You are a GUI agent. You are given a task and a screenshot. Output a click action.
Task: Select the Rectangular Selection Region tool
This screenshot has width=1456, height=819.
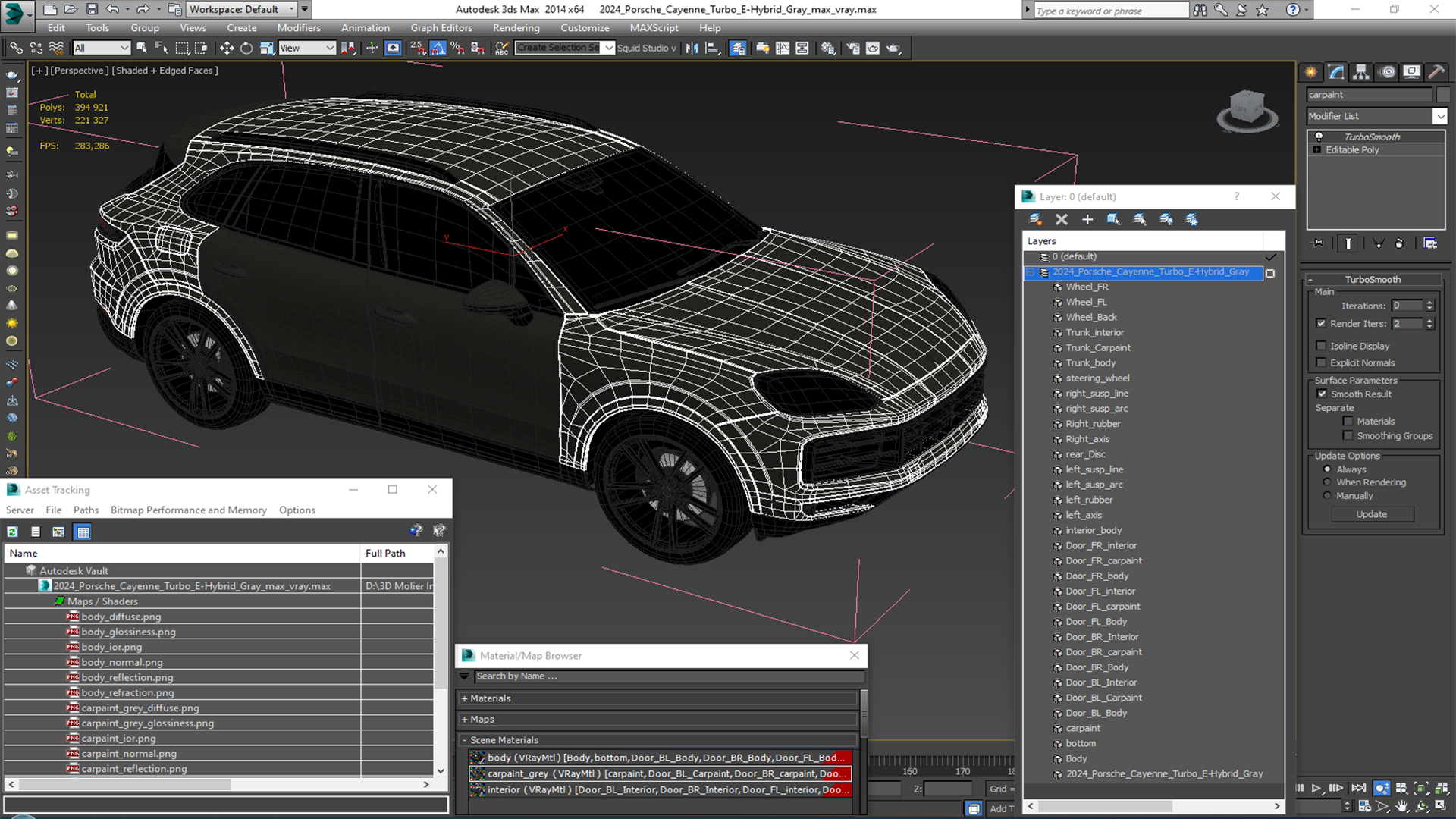coord(182,48)
